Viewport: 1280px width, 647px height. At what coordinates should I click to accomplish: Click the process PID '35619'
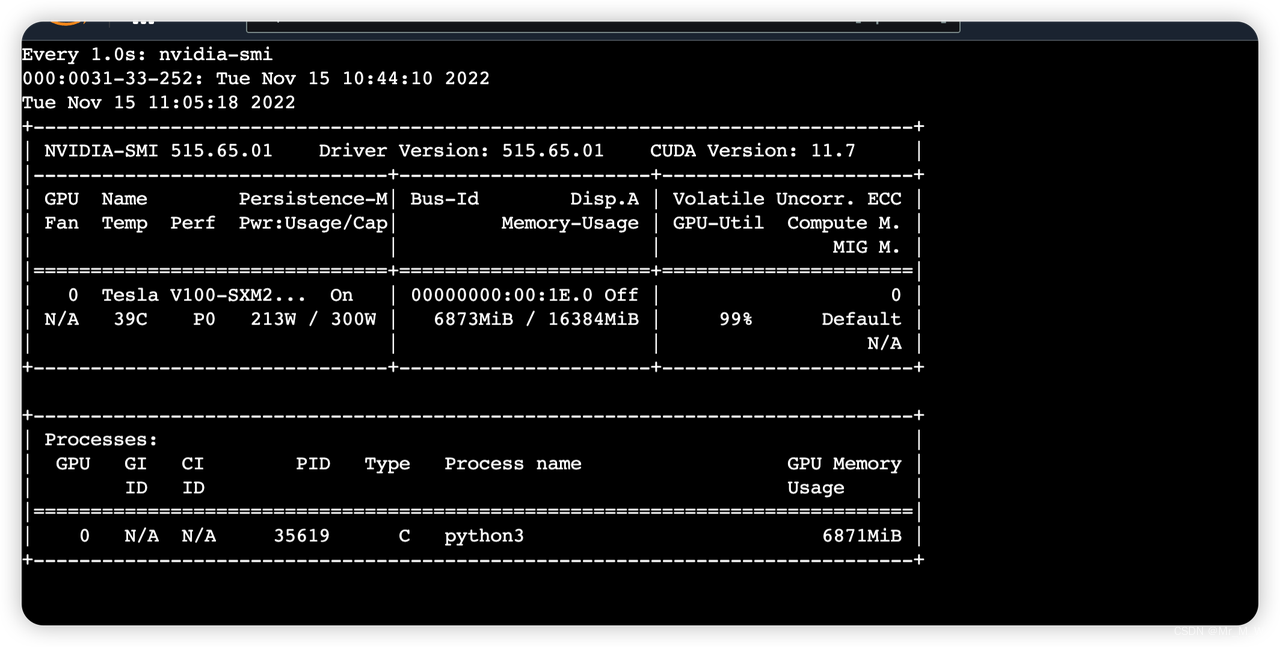point(302,536)
